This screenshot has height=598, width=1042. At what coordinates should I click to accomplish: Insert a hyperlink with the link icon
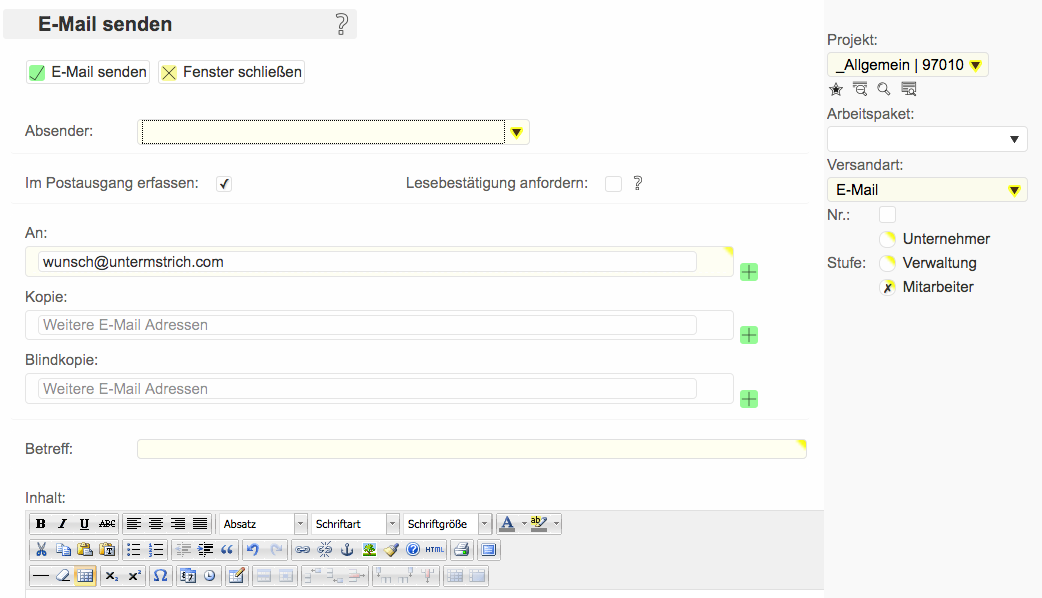click(302, 549)
